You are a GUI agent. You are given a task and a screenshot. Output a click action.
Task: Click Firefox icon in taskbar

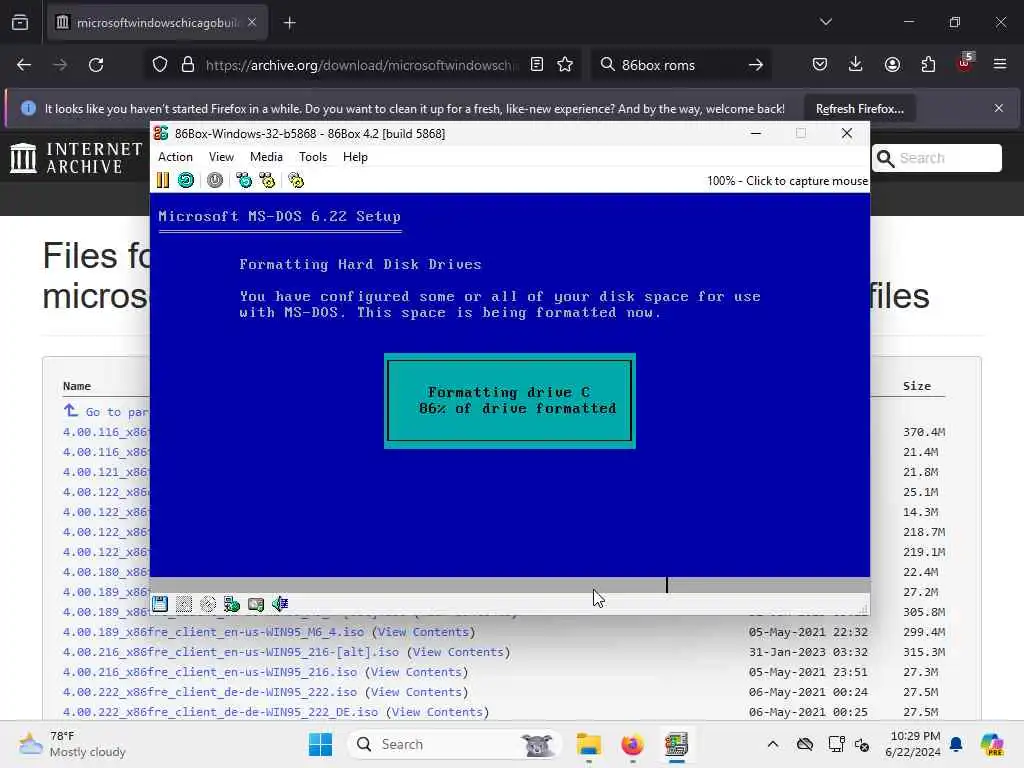pos(632,744)
